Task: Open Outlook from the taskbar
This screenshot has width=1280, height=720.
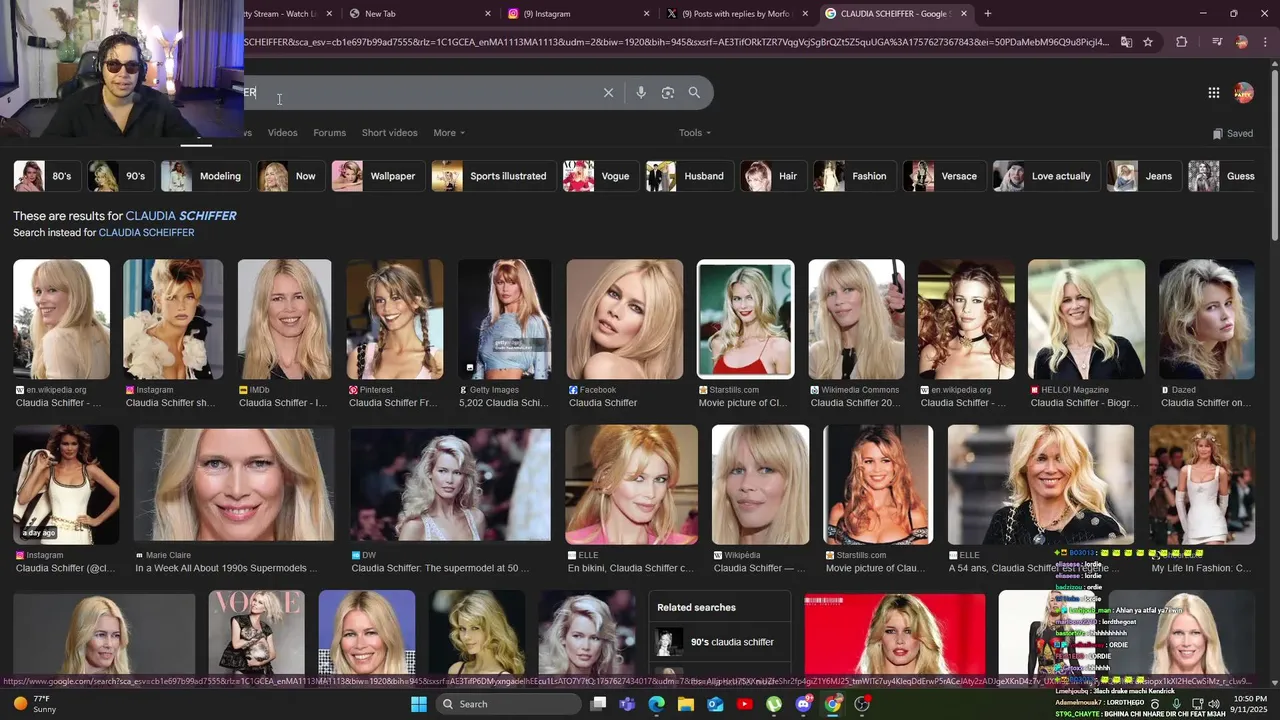Action: [x=715, y=704]
